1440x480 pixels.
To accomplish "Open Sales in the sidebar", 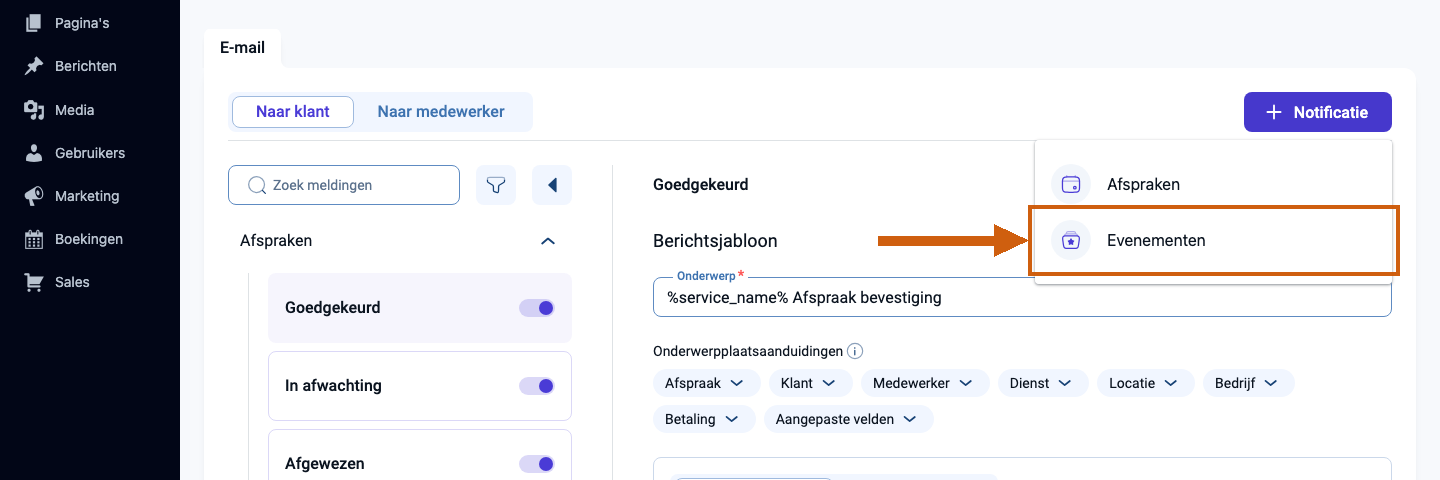I will (72, 282).
